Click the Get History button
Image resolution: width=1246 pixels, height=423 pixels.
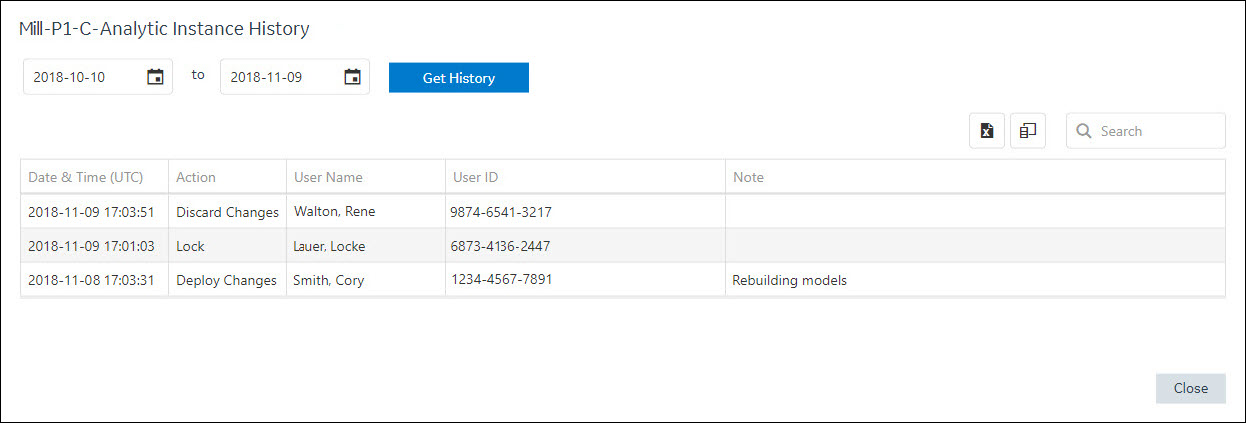[x=459, y=78]
